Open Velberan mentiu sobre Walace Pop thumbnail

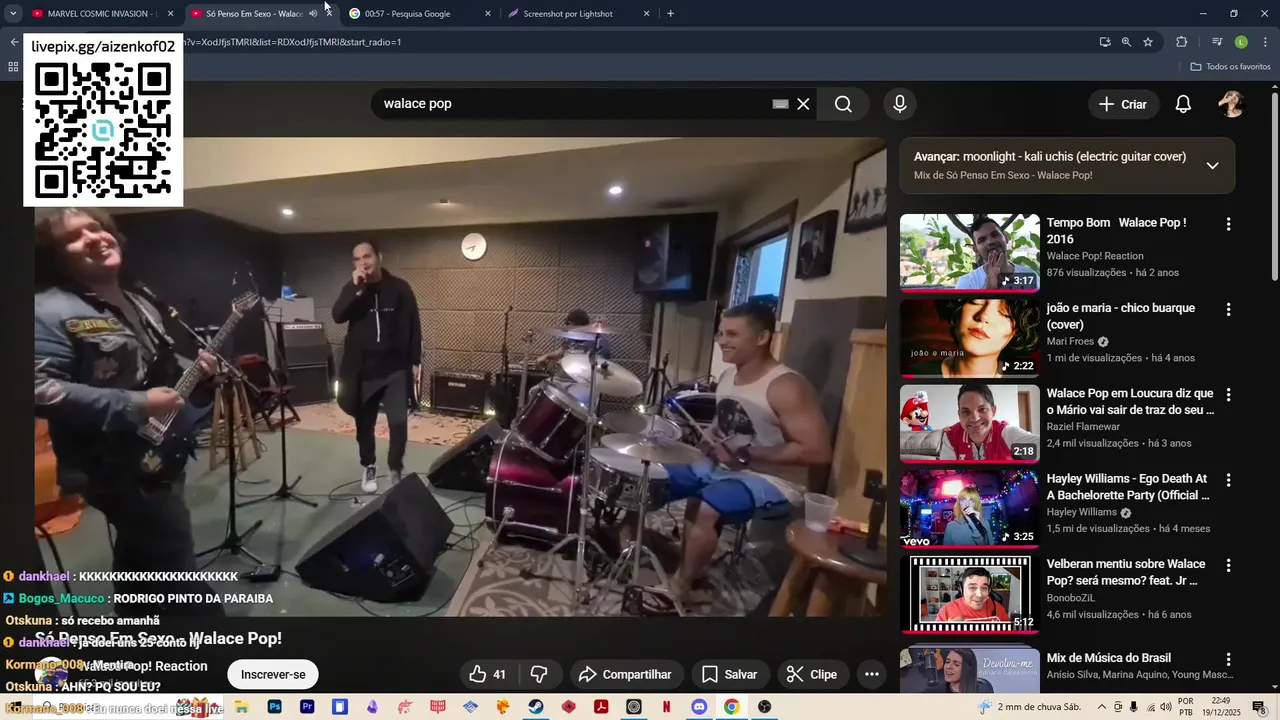(x=970, y=594)
